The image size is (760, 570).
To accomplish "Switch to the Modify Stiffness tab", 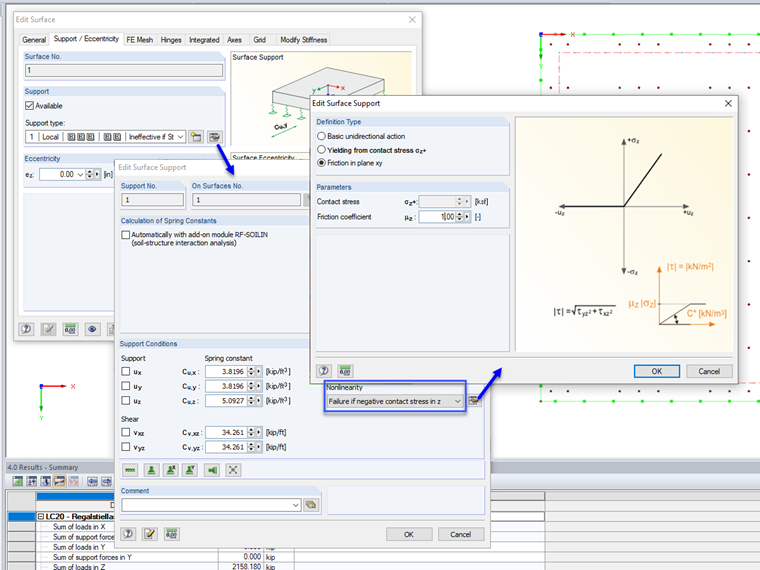I will tap(303, 40).
